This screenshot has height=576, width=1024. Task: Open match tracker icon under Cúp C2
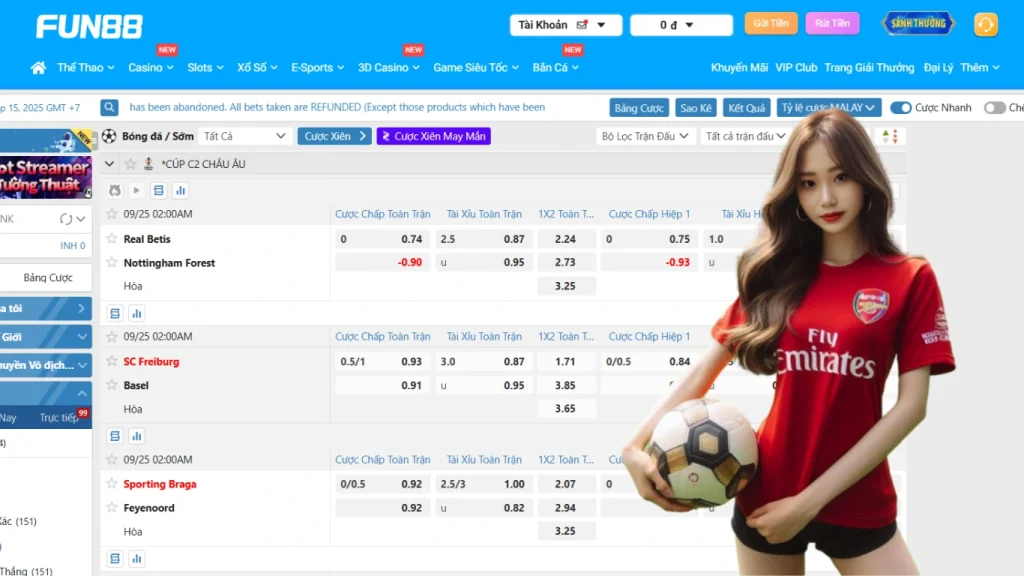point(115,190)
